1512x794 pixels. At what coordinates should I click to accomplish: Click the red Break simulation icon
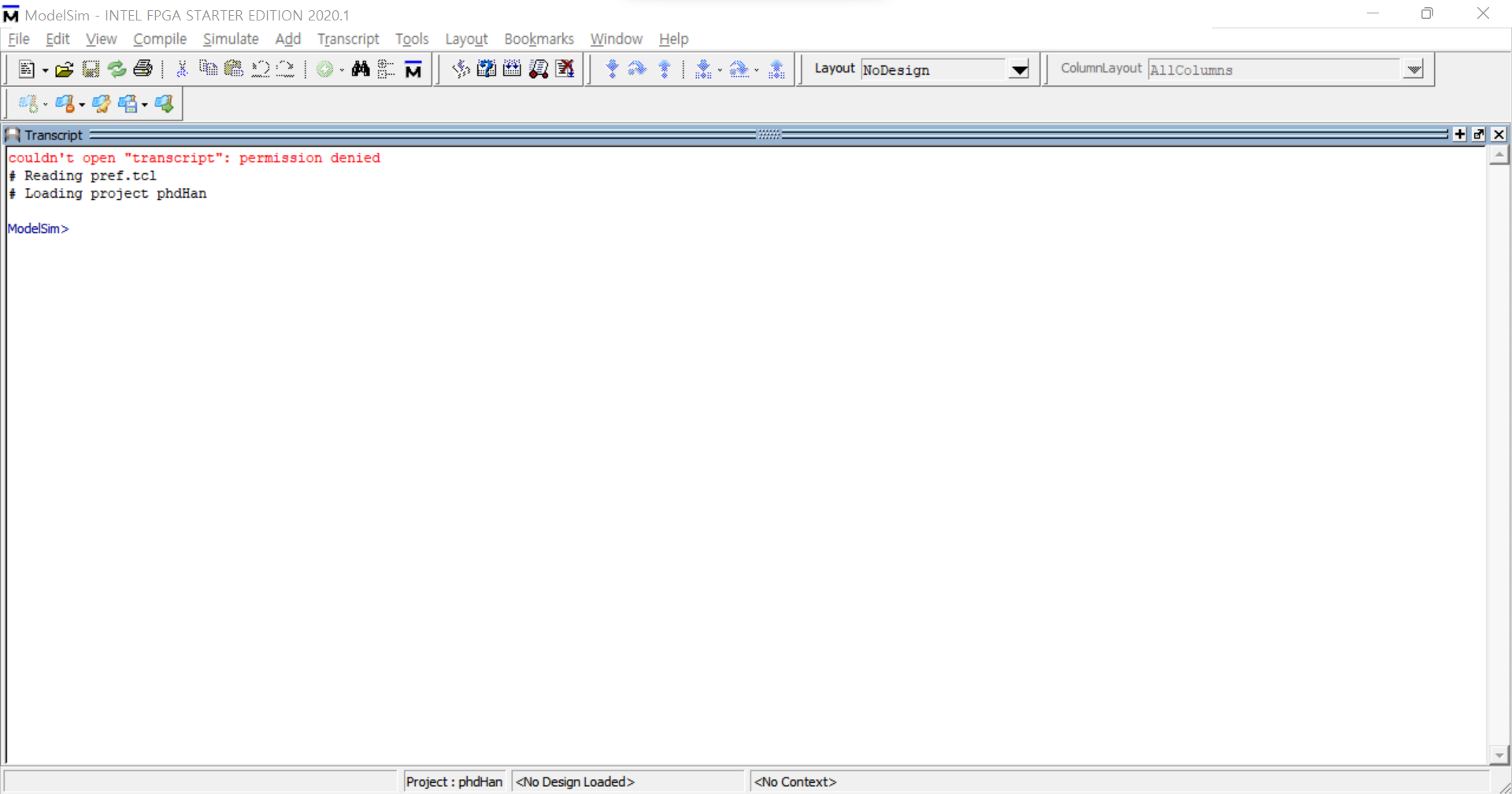click(539, 69)
